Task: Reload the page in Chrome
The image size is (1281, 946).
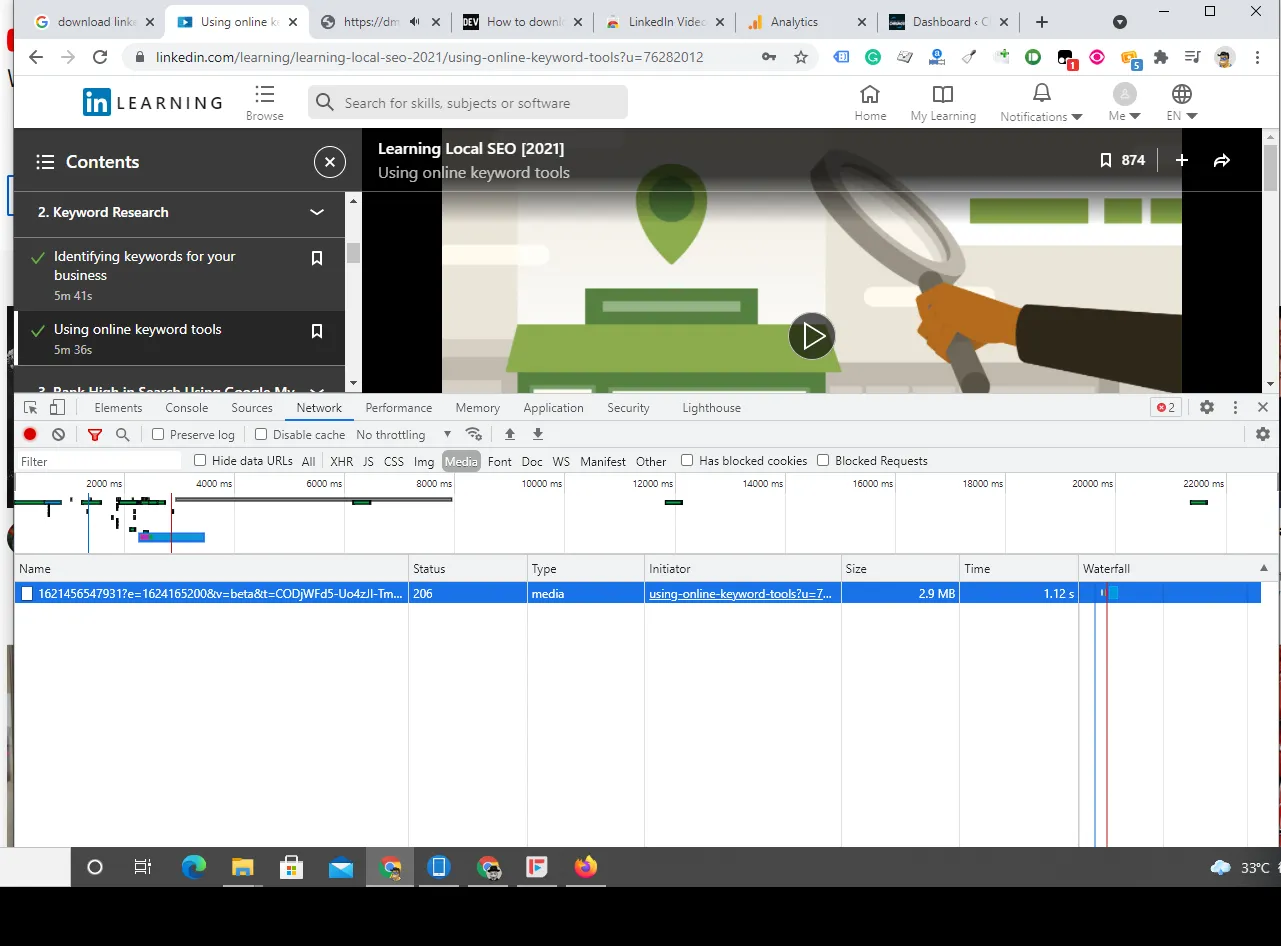Action: 100,57
